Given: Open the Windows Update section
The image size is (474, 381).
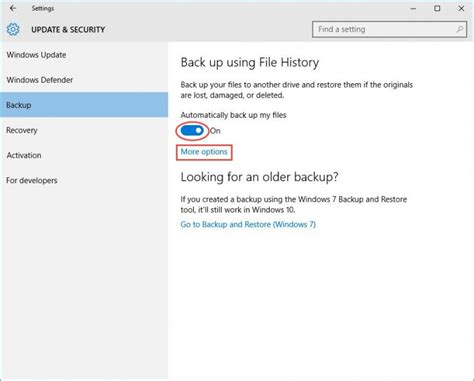Looking at the screenshot, I should click(84, 55).
